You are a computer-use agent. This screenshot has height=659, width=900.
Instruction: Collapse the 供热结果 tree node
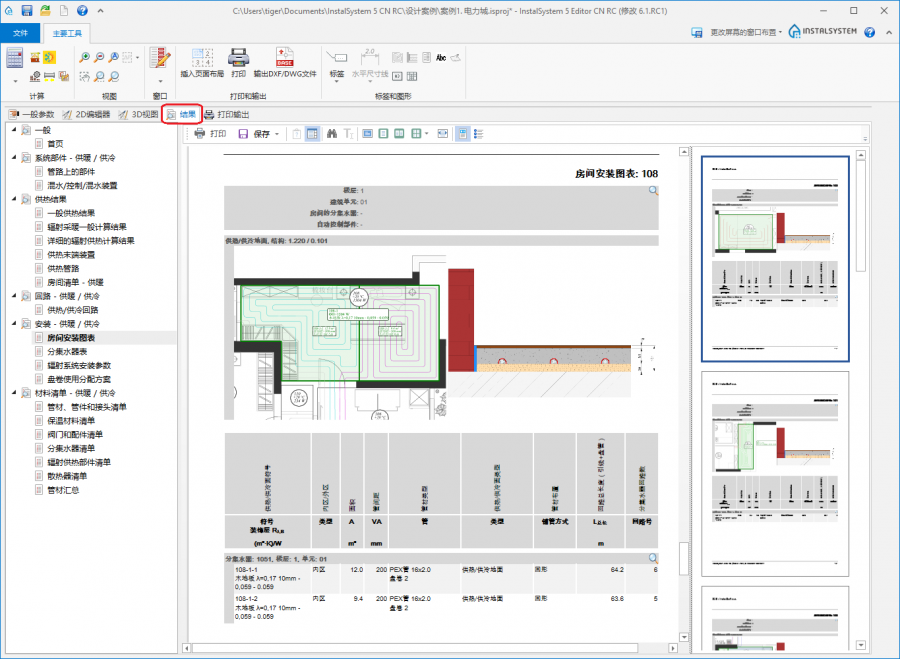tap(13, 199)
